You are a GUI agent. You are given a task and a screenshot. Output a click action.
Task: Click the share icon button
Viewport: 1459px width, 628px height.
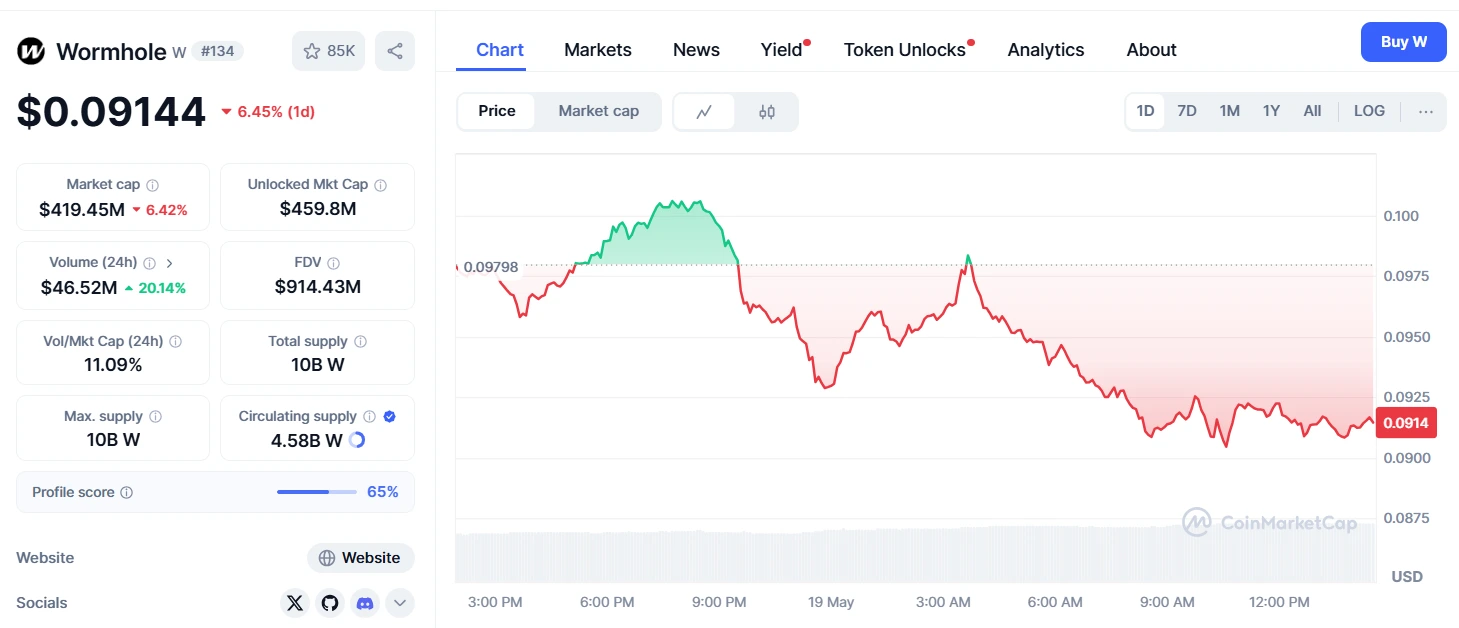click(395, 51)
